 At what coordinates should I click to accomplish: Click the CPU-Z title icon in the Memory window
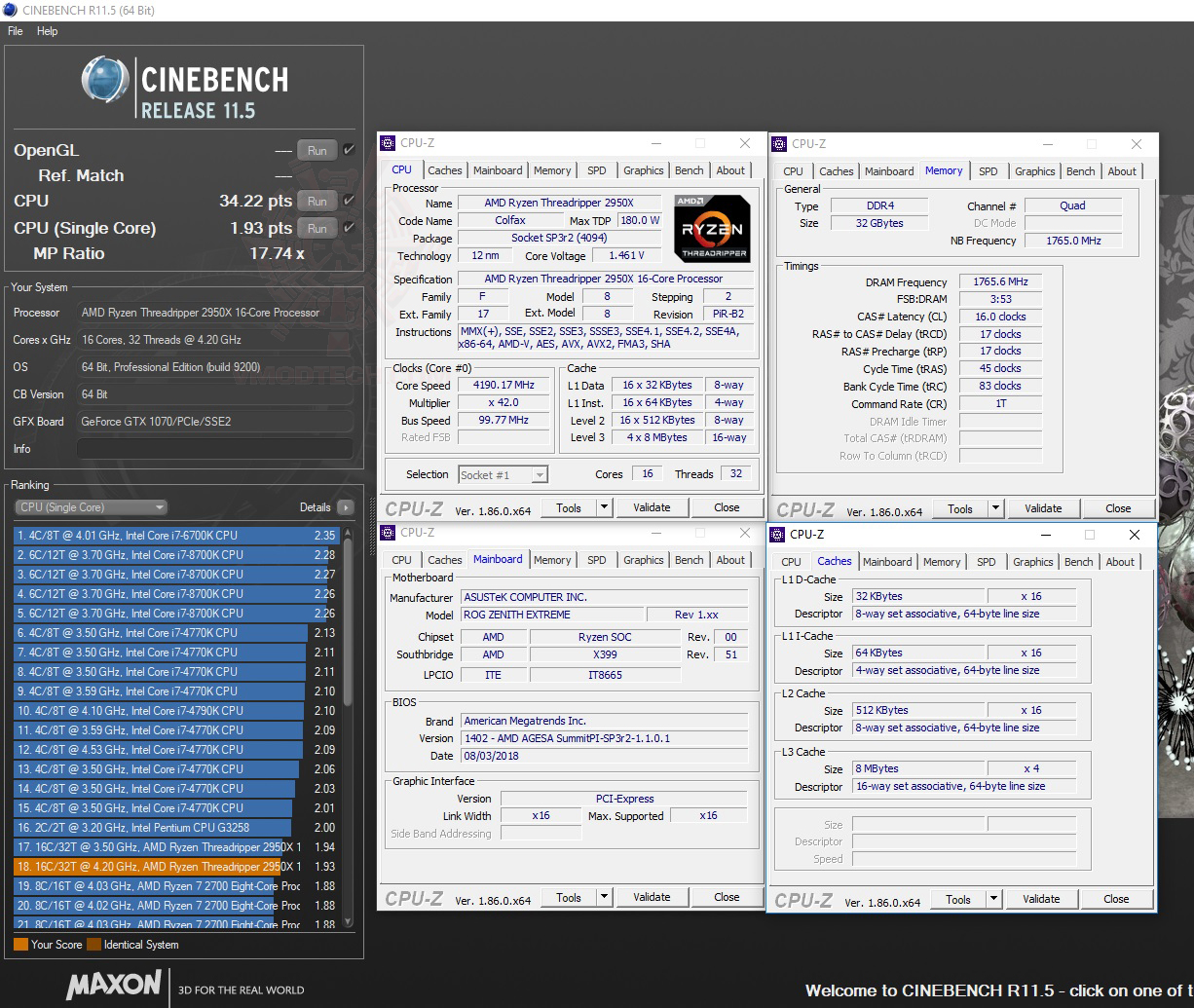[x=779, y=144]
